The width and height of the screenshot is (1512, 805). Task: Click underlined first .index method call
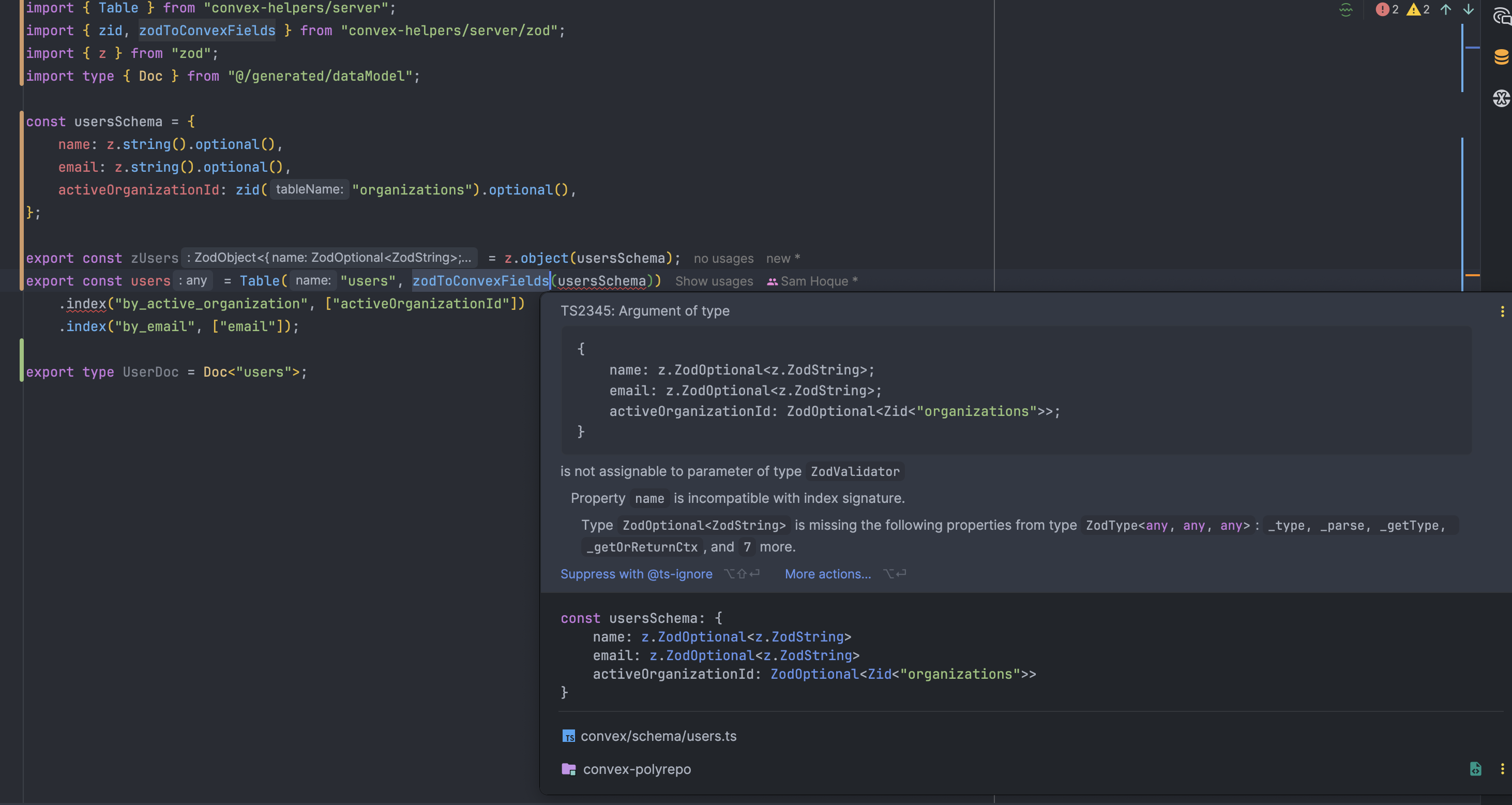tap(86, 304)
